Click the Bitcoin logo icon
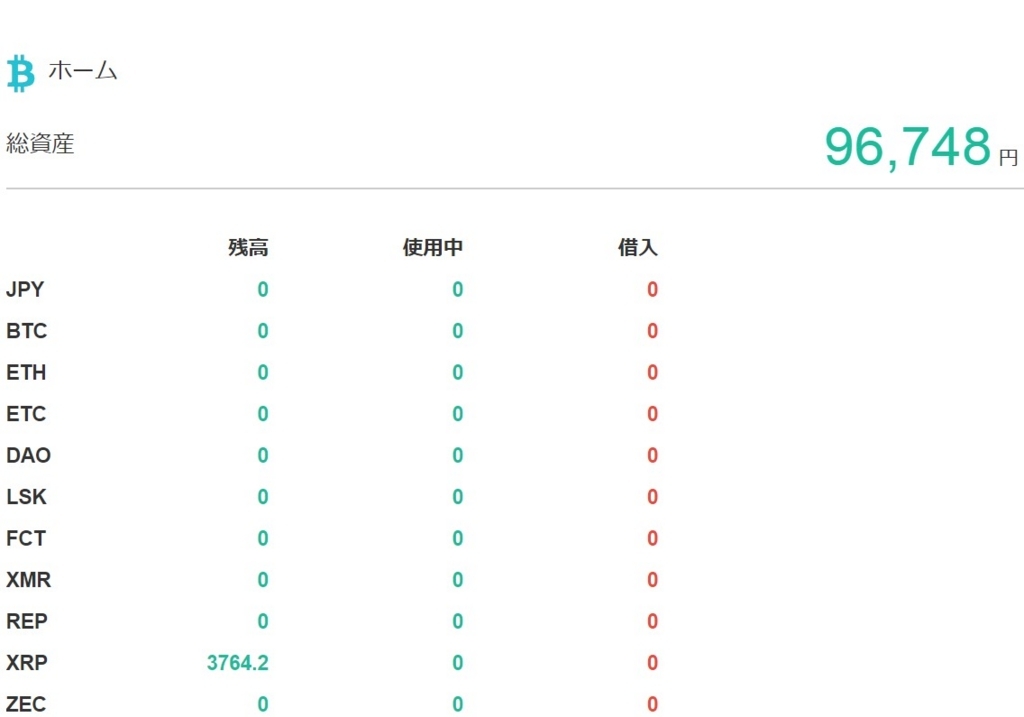The image size is (1024, 717). 20,73
